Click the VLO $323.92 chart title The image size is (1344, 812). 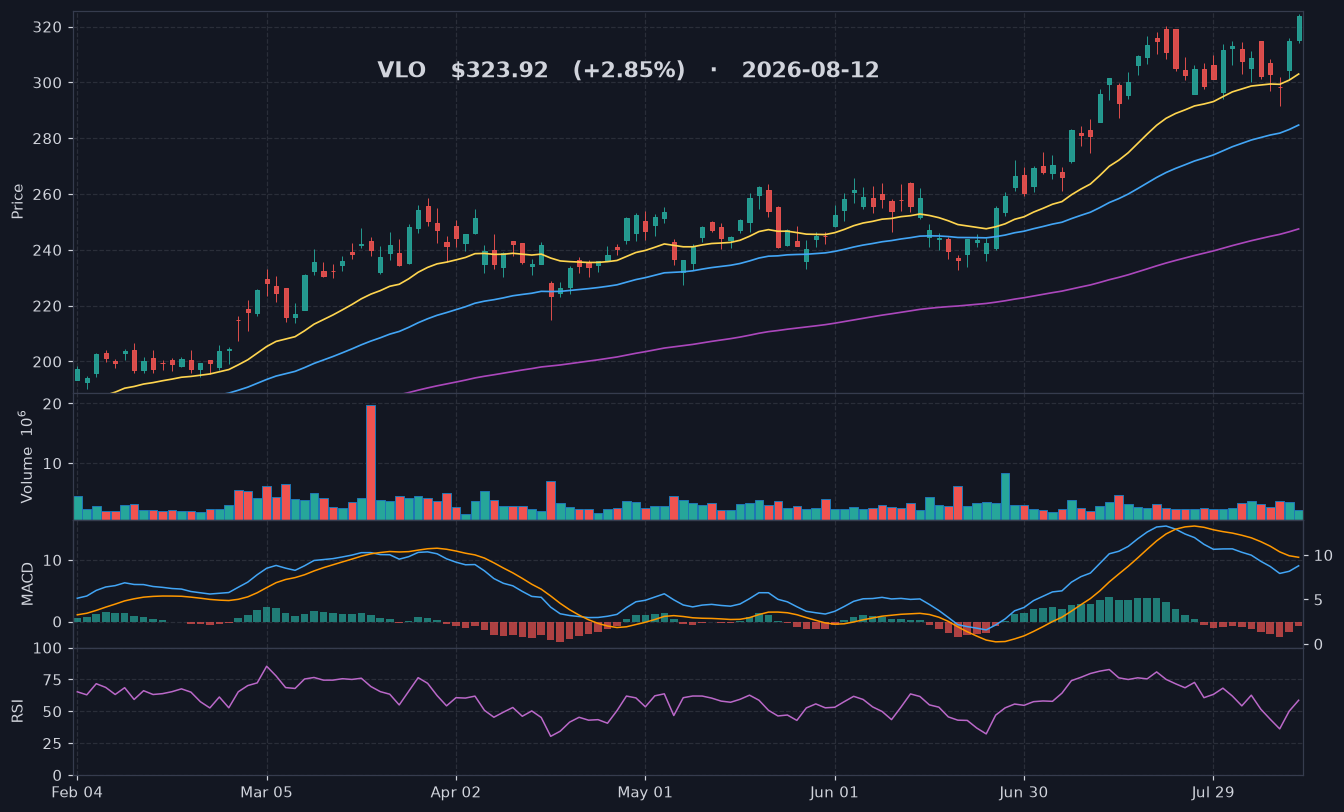point(628,71)
